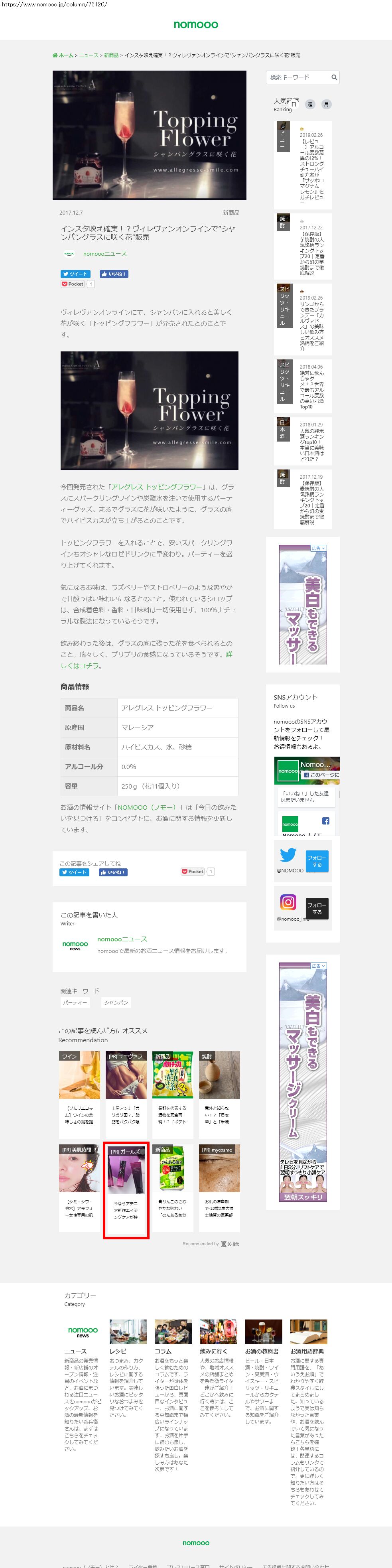Click the Pocket button under この記事をシェアしてね
Image resolution: width=392 pixels, height=1568 pixels.
(x=192, y=871)
